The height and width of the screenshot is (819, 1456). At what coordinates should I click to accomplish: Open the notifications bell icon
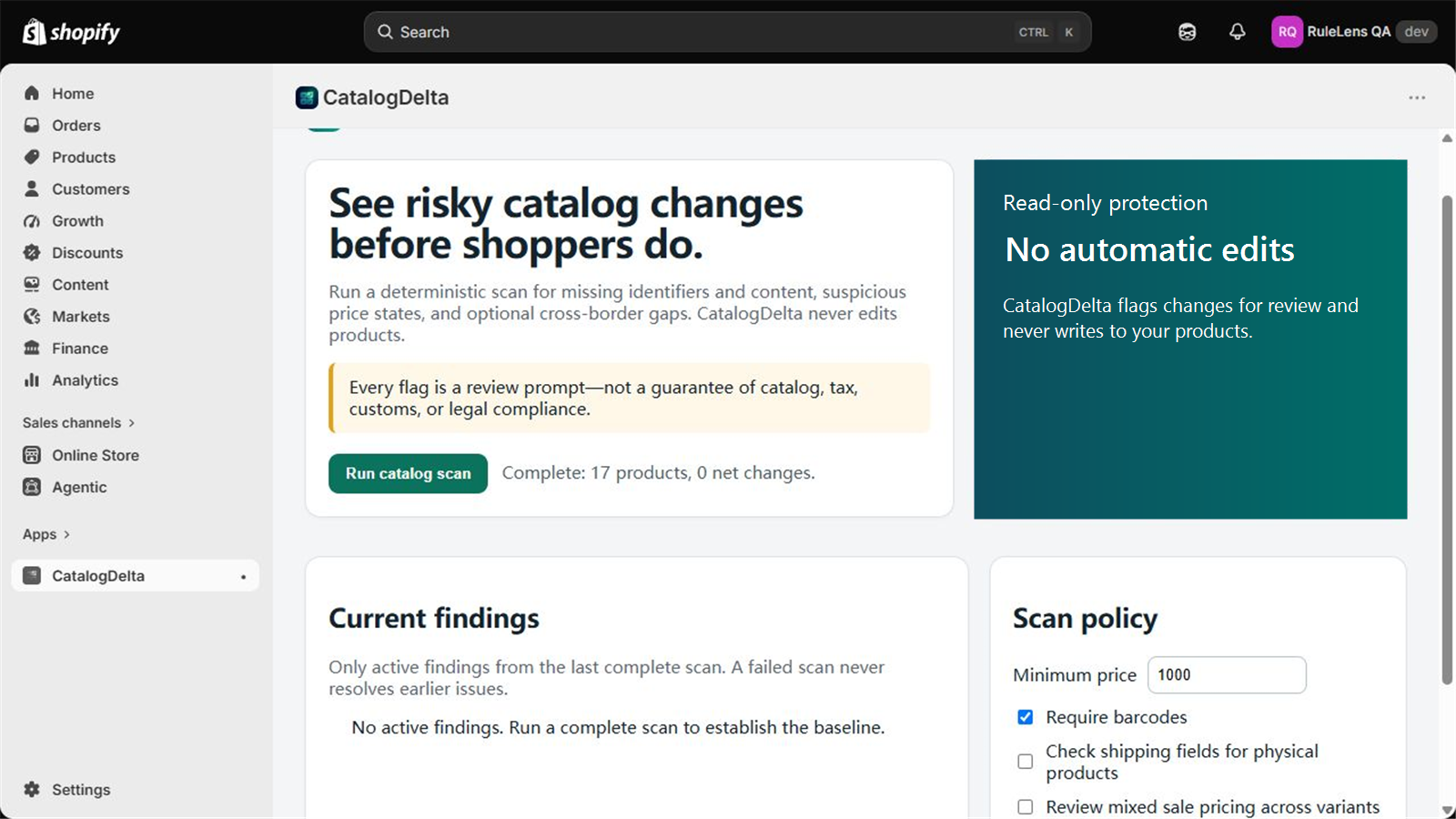(x=1237, y=32)
